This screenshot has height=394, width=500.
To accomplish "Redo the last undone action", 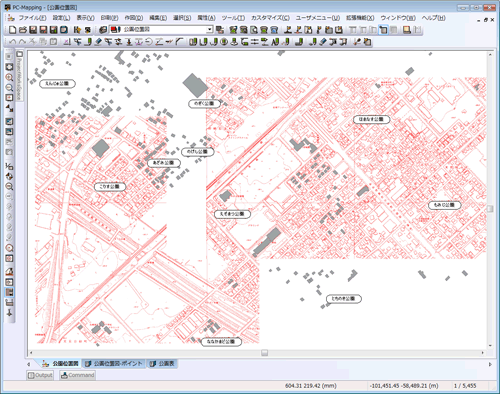I will pyautogui.click(x=22, y=42).
